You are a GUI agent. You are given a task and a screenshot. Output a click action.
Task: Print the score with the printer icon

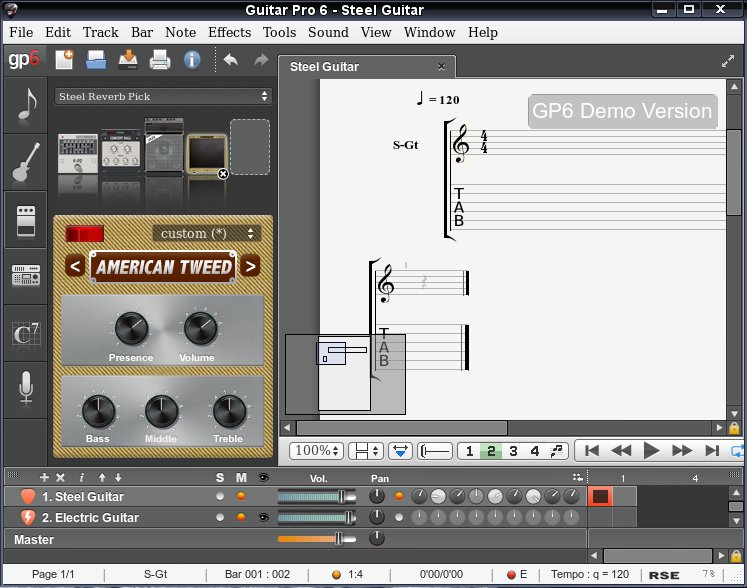click(x=160, y=60)
